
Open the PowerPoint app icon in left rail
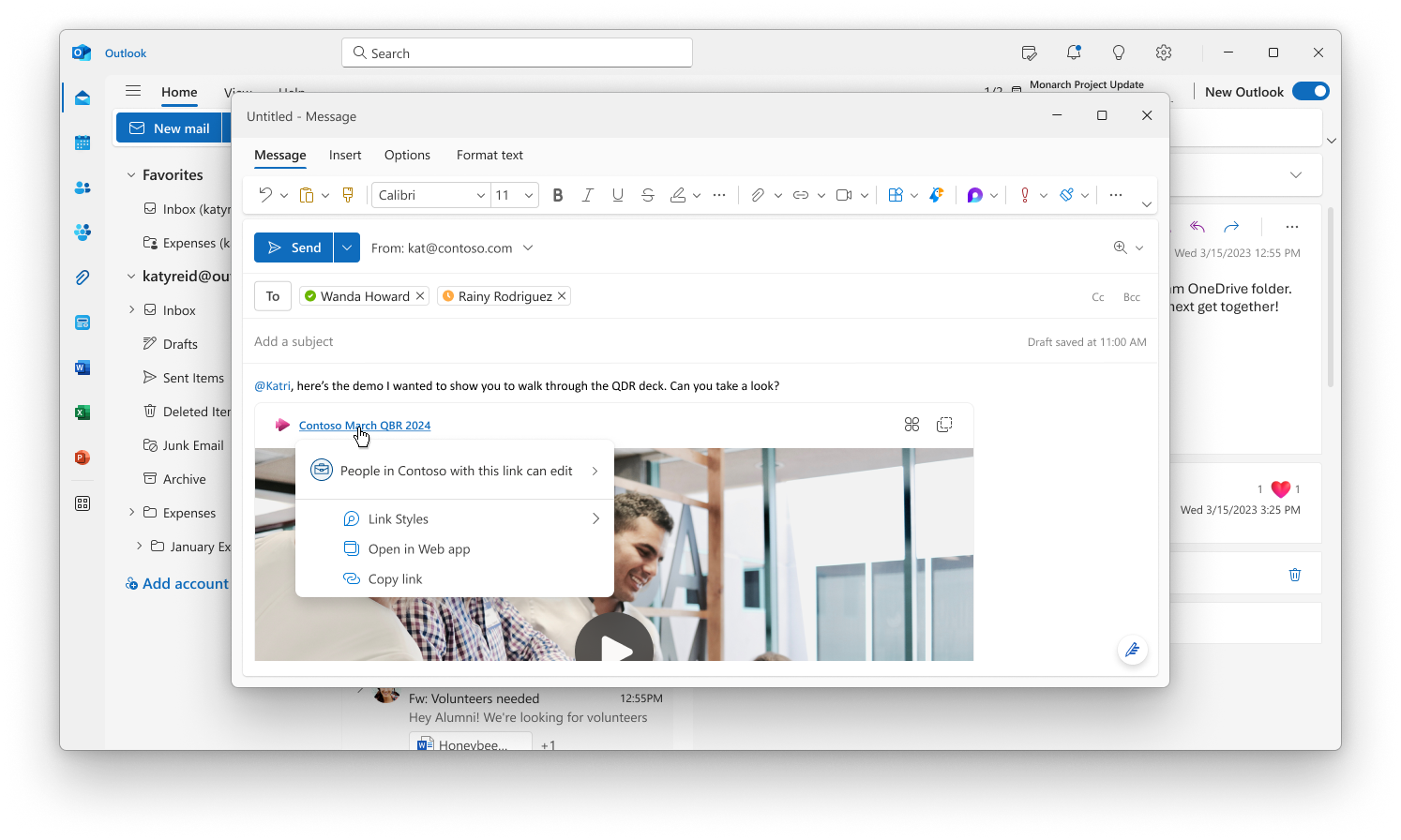[83, 457]
